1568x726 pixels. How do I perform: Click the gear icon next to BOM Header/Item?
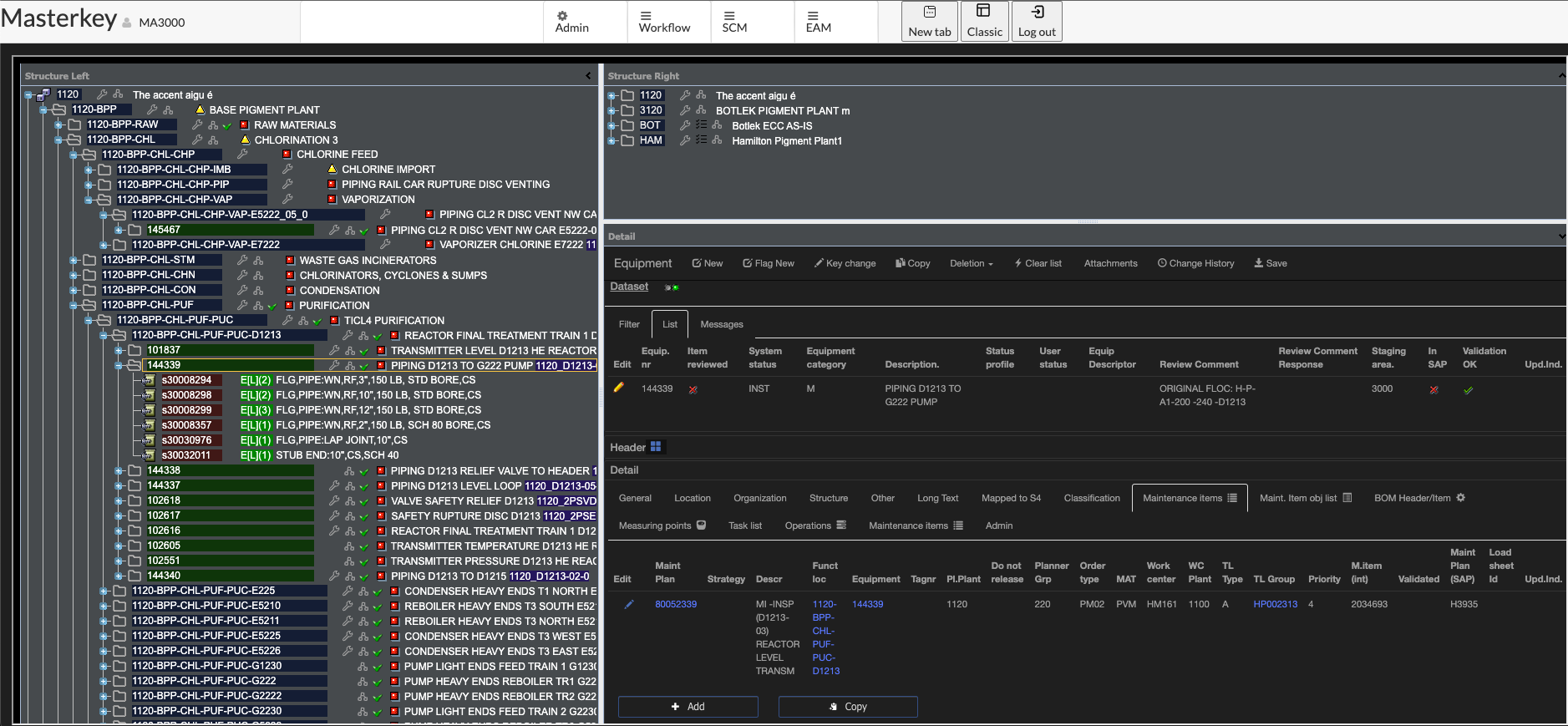point(1460,498)
